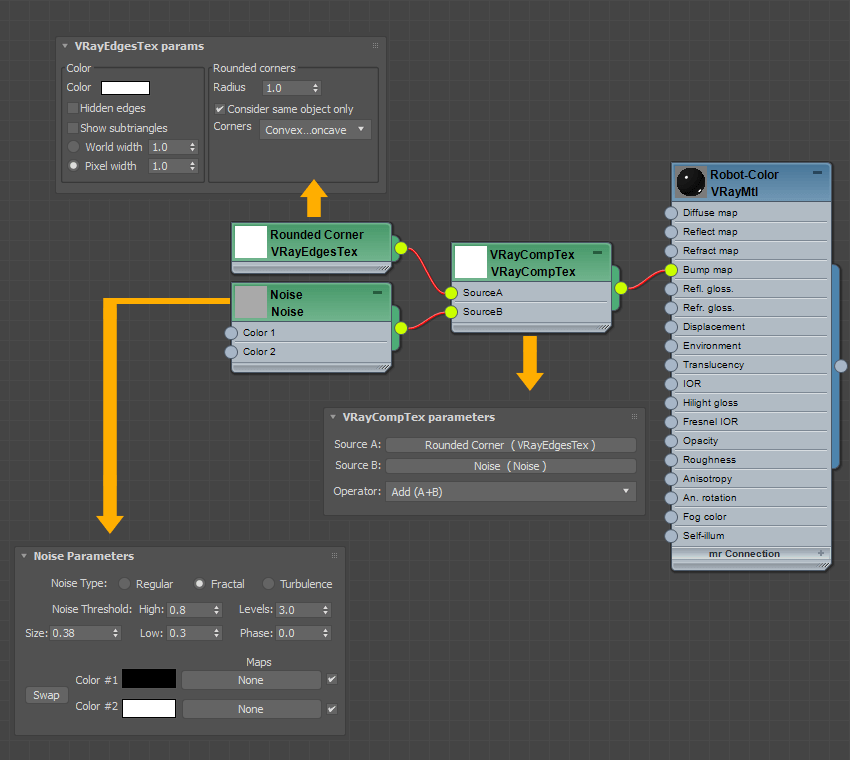Click the Bump map input socket
This screenshot has height=760, width=850.
[x=670, y=270]
